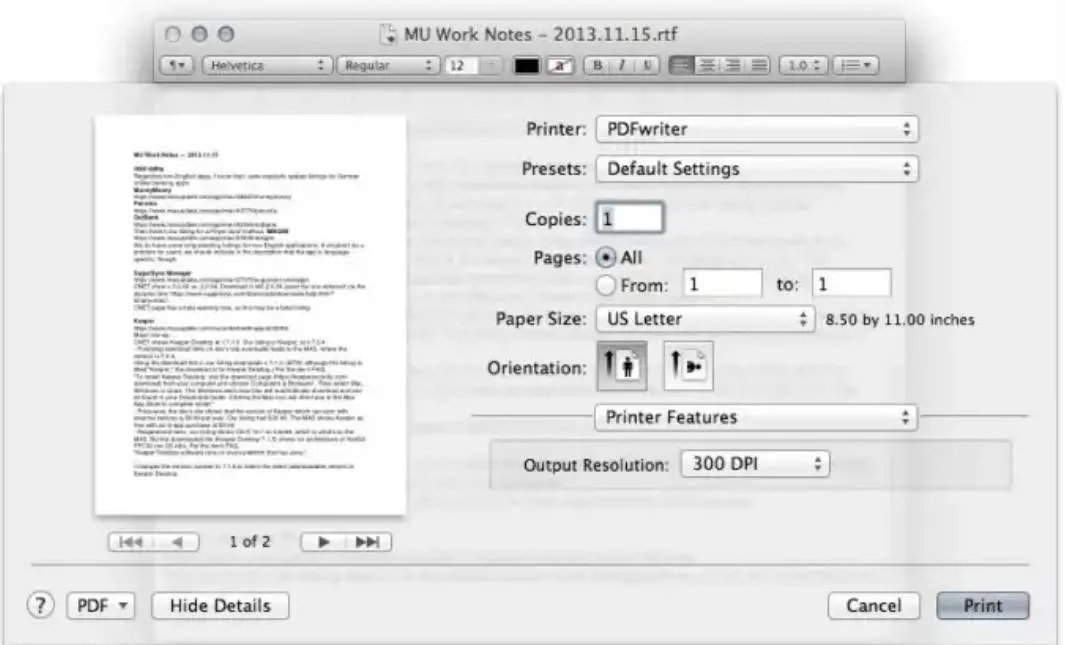Open the PDF menu at bottom left
Image resolution: width=1065 pixels, height=645 pixels.
(99, 605)
